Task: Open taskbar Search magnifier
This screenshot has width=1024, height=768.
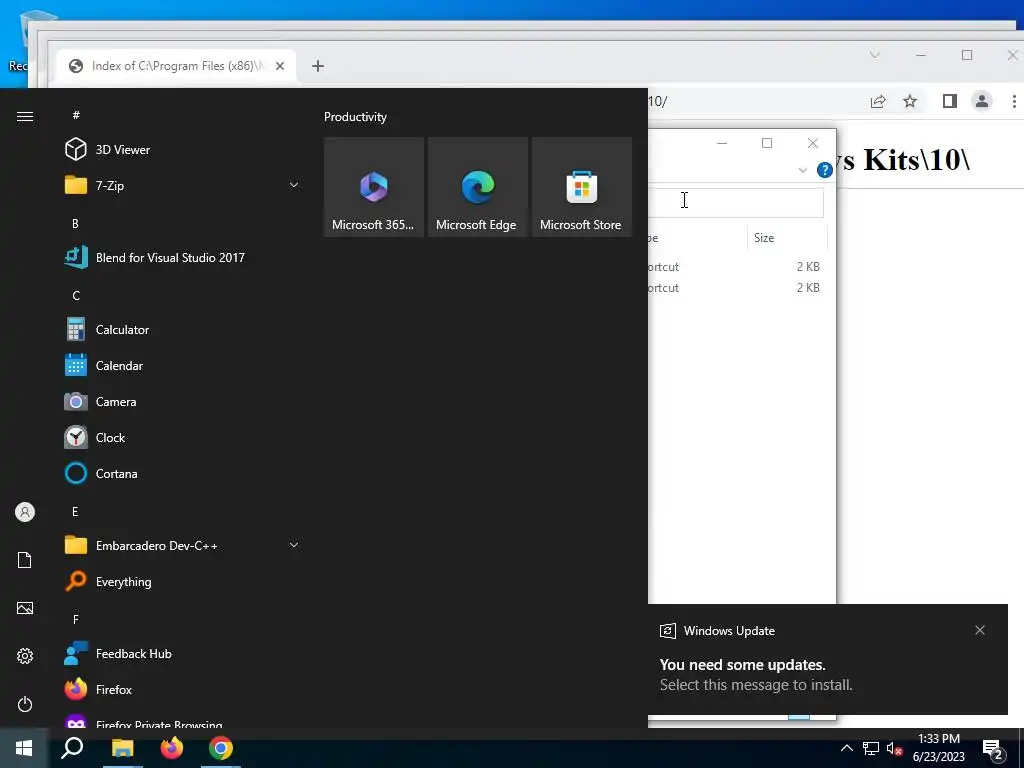Action: click(x=72, y=748)
